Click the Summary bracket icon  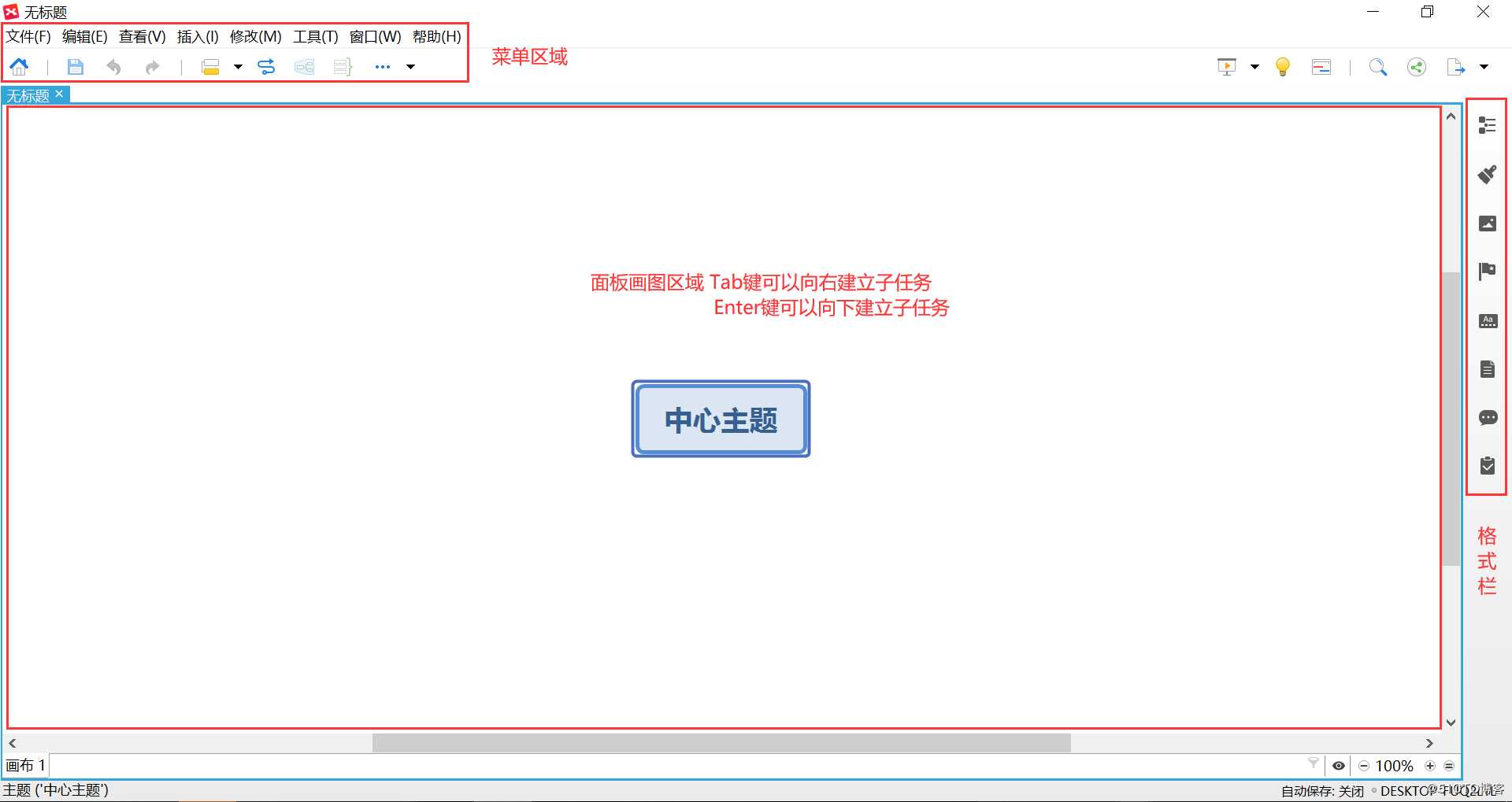[x=343, y=67]
